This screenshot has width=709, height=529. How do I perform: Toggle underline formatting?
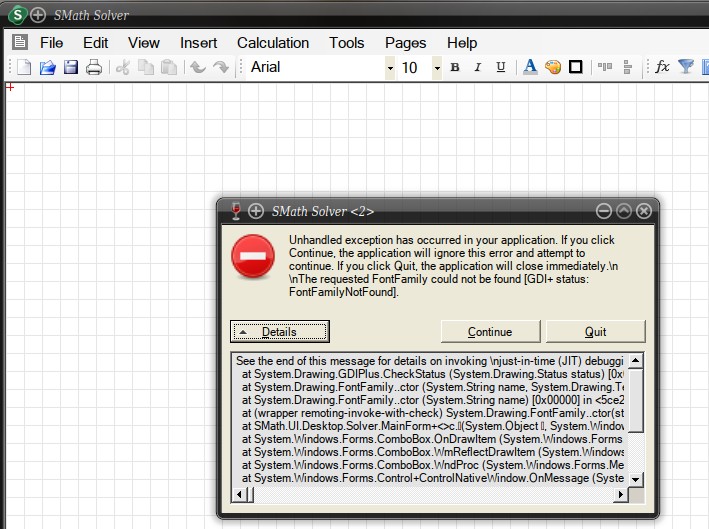click(498, 67)
